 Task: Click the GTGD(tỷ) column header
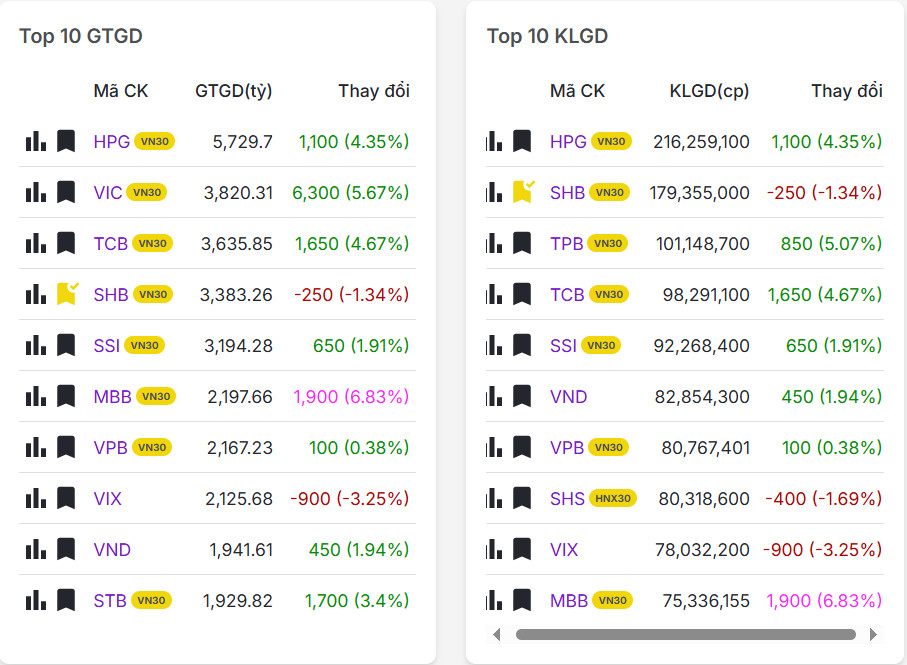click(x=234, y=91)
